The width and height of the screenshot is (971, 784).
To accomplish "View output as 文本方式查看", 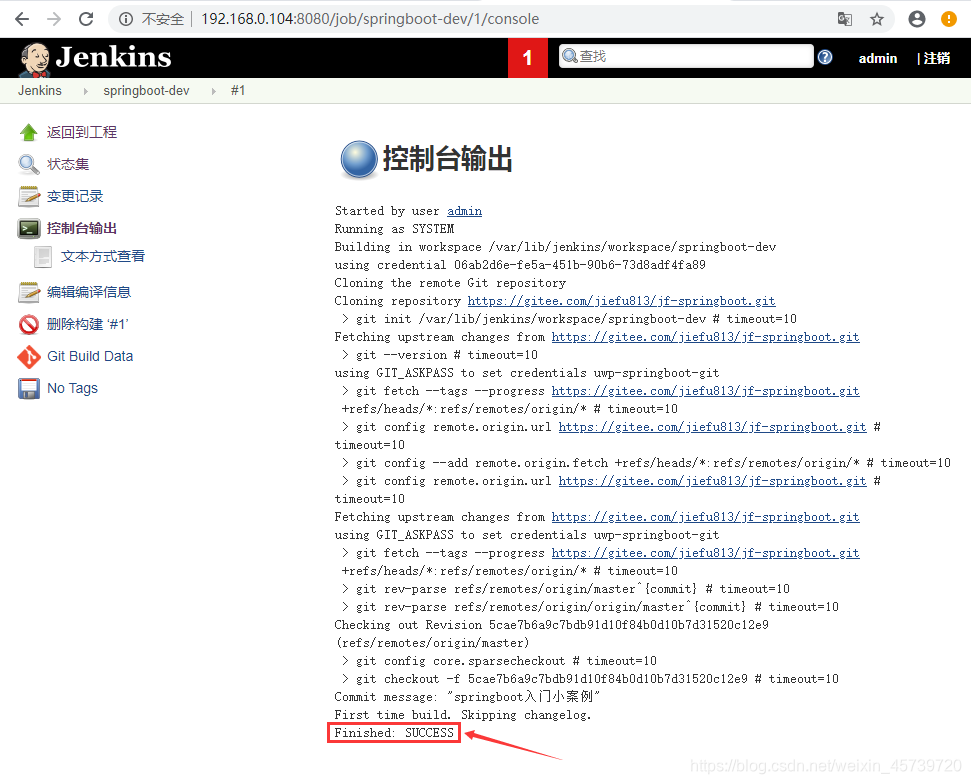I will 103,256.
